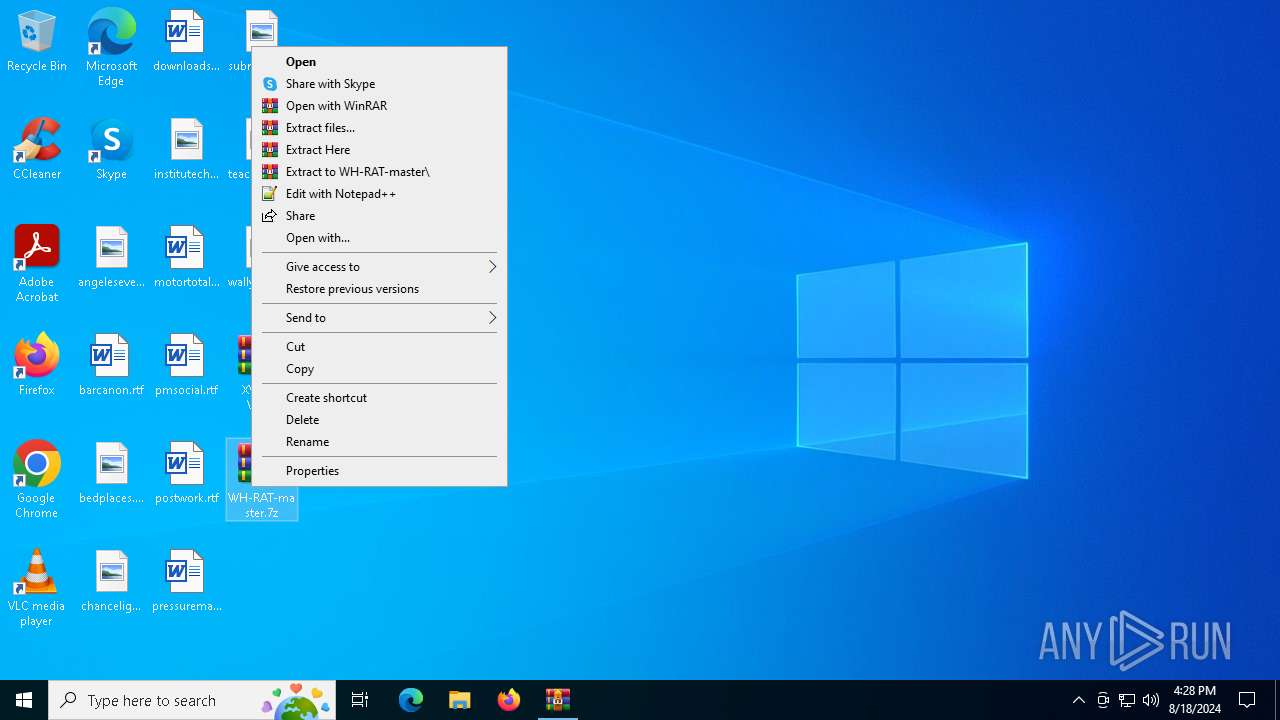Choose Open with WinRAR
The height and width of the screenshot is (720, 1280).
(379, 106)
